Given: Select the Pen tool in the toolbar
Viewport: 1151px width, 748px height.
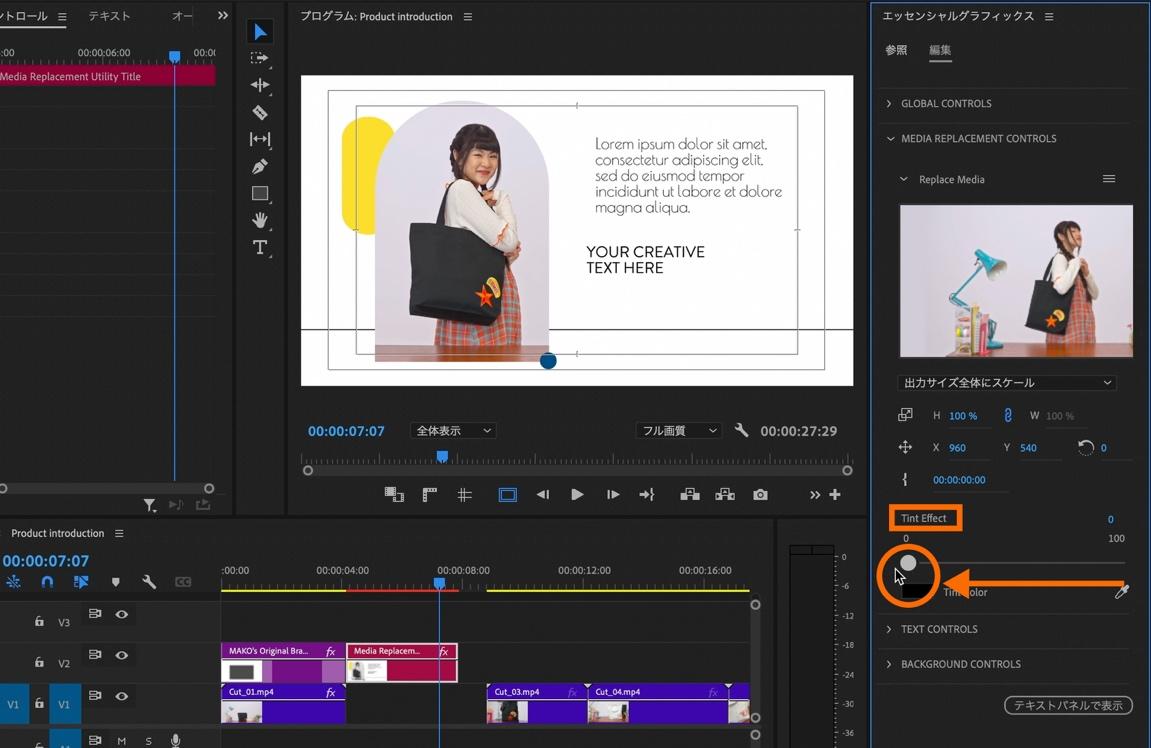Looking at the screenshot, I should click(260, 166).
